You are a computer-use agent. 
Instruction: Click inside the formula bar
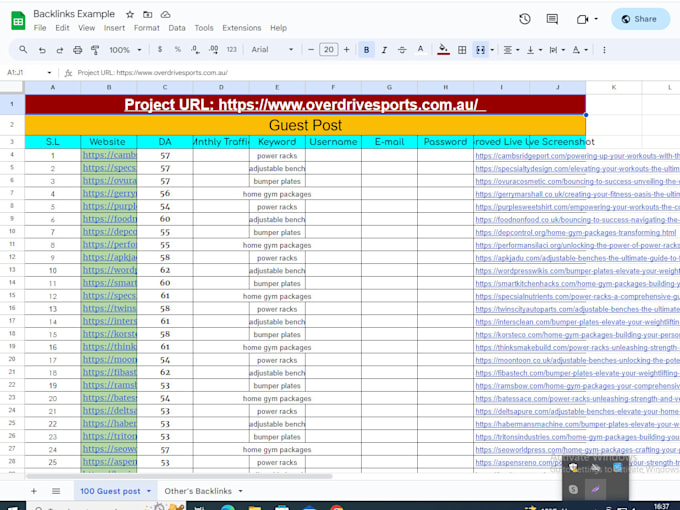click(373, 72)
